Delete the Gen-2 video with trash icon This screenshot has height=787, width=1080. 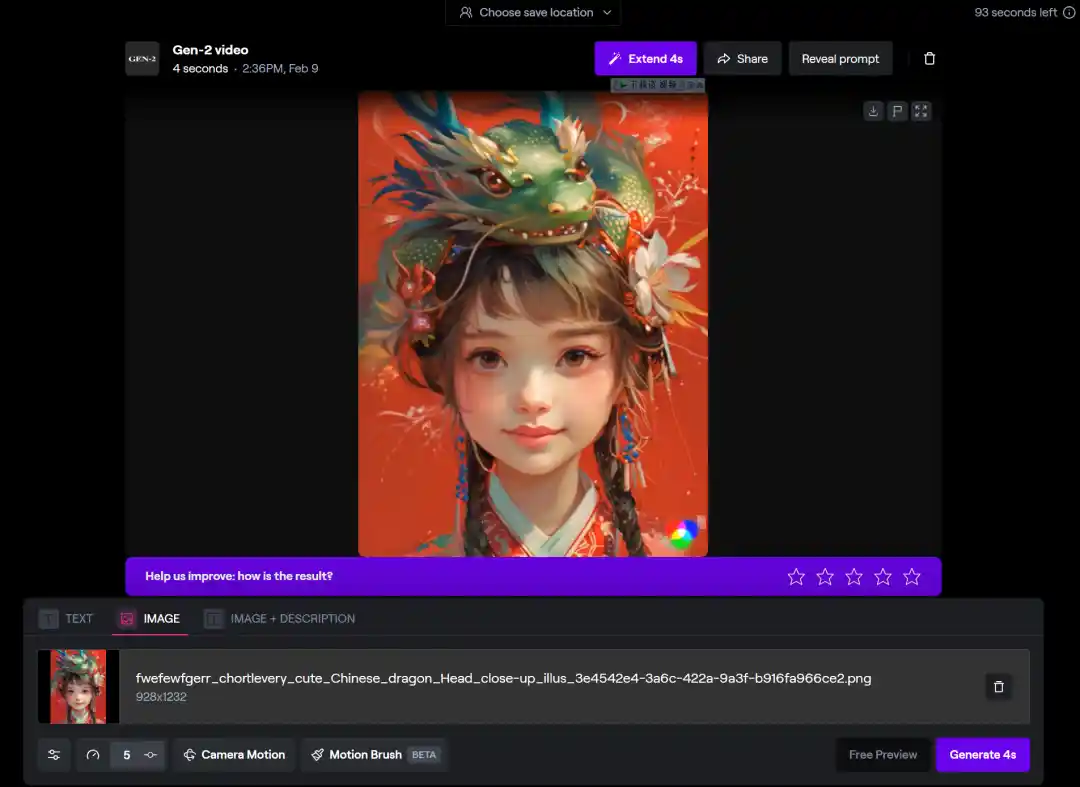coord(929,59)
